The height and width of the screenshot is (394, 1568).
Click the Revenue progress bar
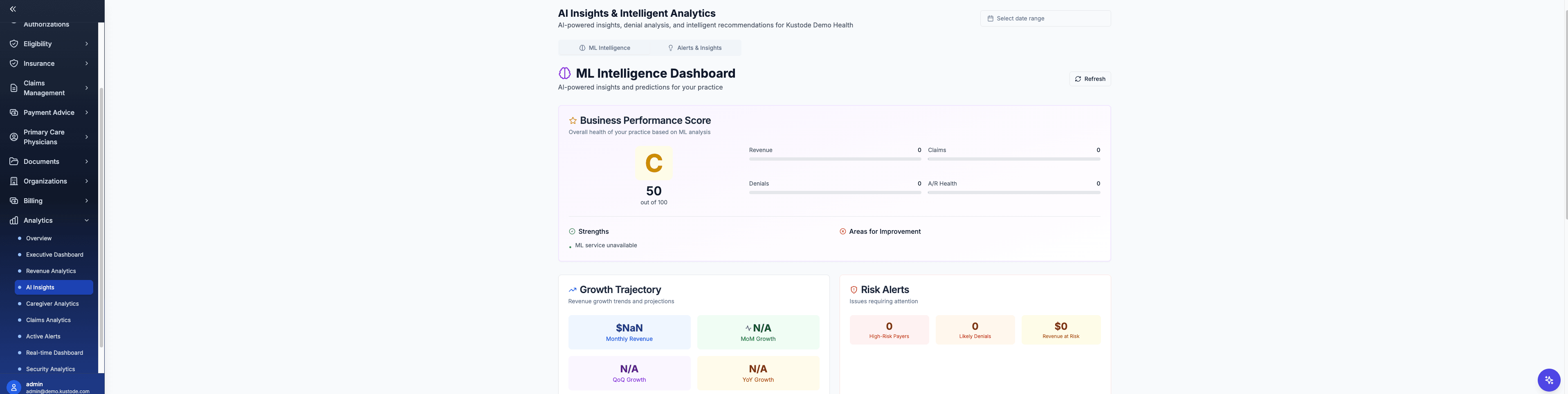coord(835,158)
